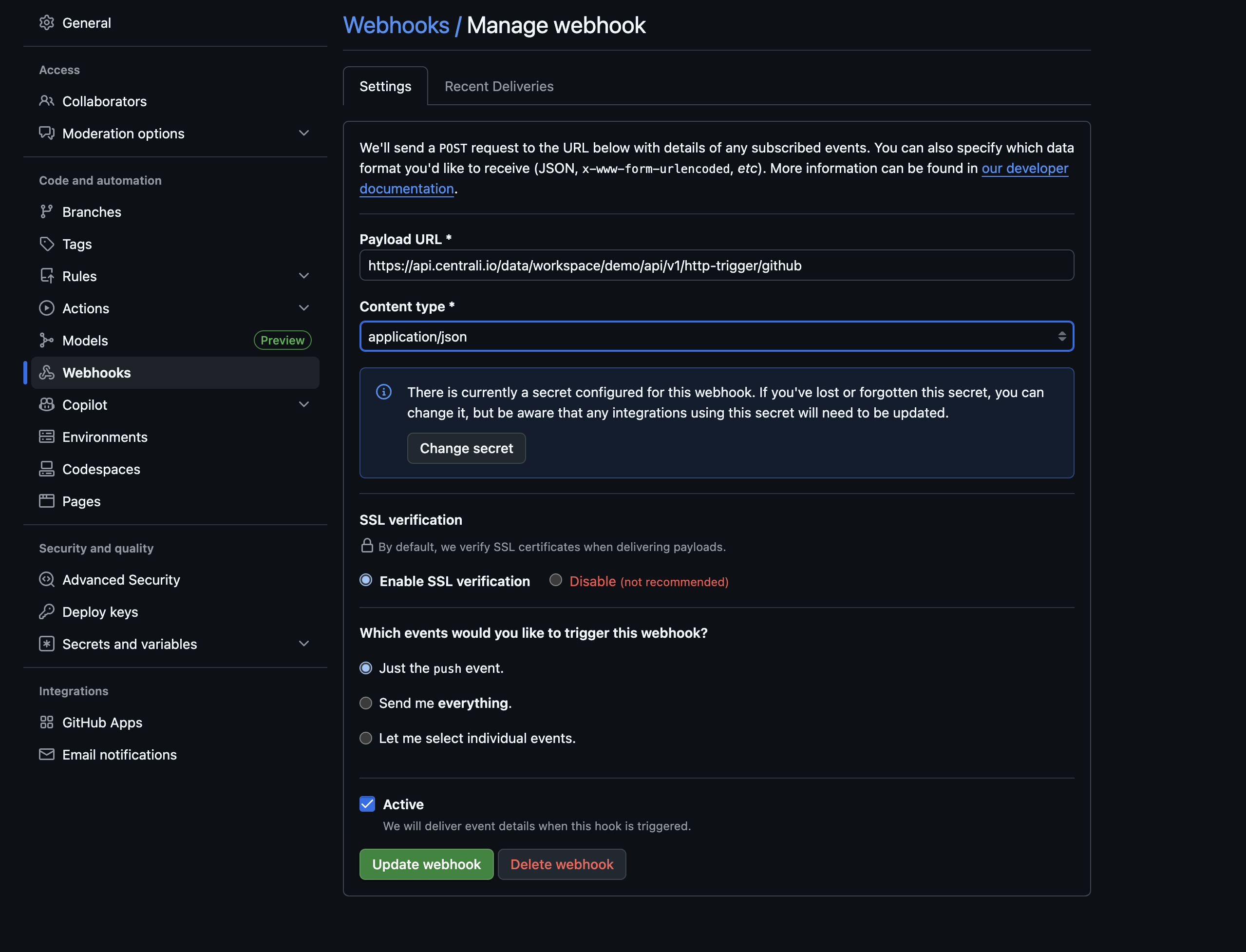This screenshot has width=1246, height=952.
Task: Click the Environments panel icon
Action: click(48, 437)
